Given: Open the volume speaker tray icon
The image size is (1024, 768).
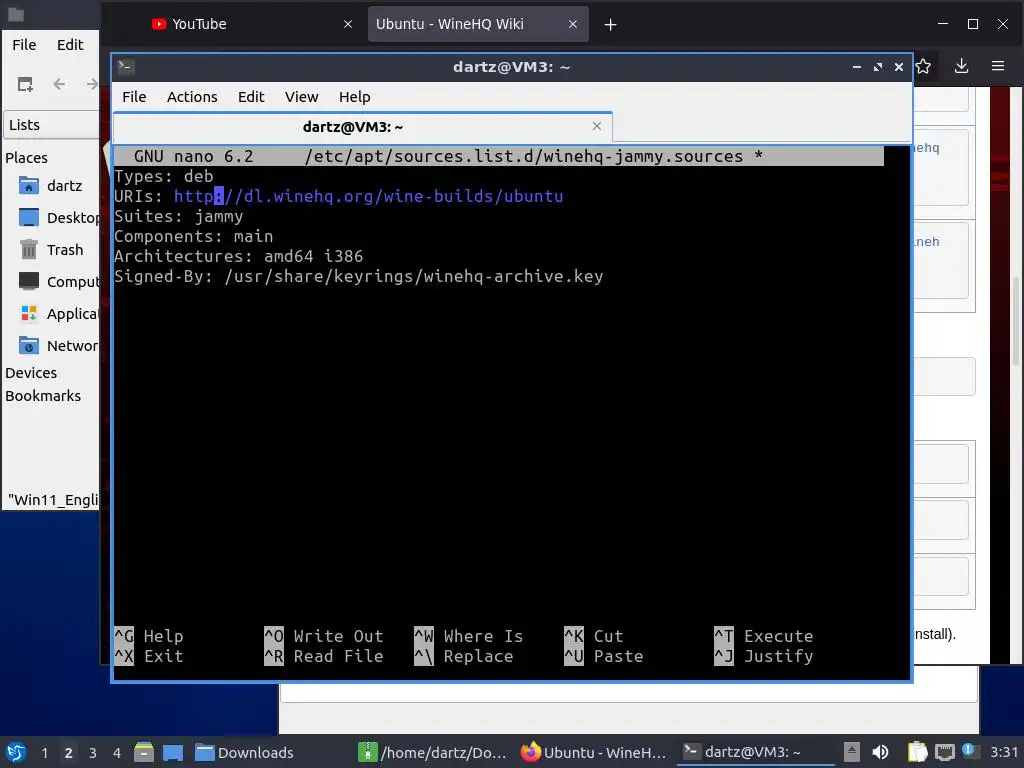Looking at the screenshot, I should 880,752.
